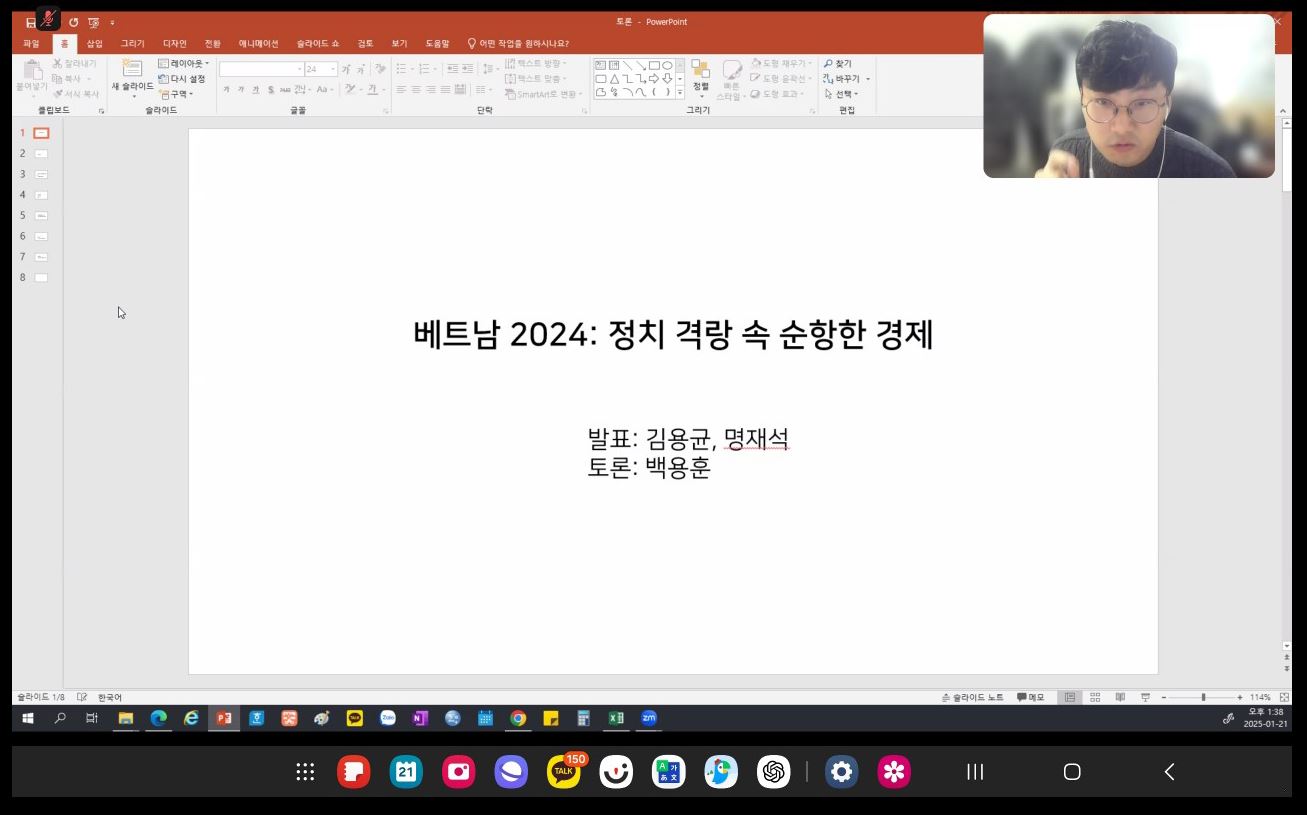This screenshot has width=1307, height=815.
Task: Click the New Slide (새 슬라이드) icon
Action: pyautogui.click(x=132, y=69)
